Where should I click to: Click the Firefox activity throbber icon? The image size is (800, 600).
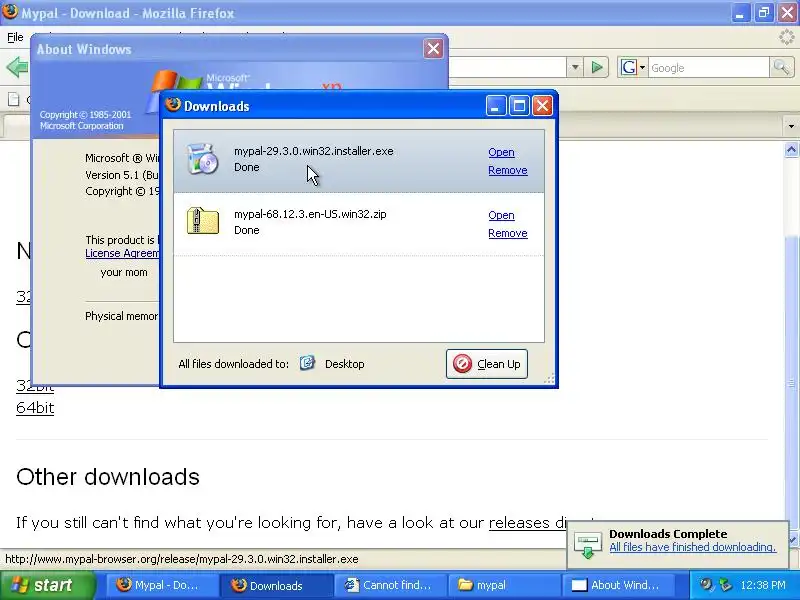pos(787,37)
